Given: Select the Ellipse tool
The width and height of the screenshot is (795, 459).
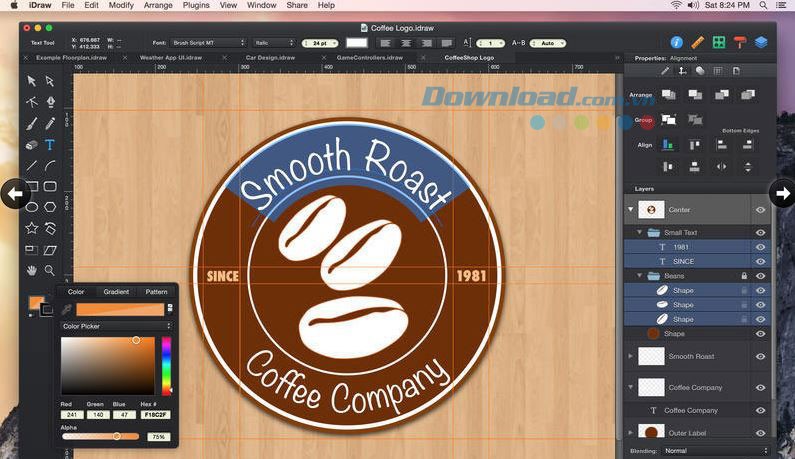Looking at the screenshot, I should coord(31,207).
